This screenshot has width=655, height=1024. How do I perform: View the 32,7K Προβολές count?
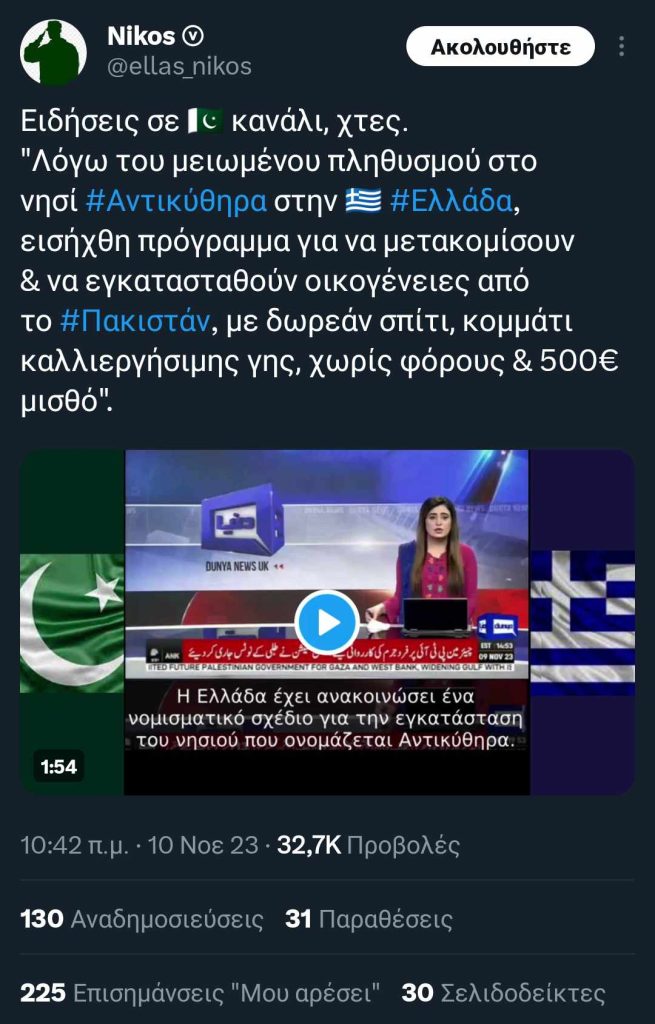click(x=368, y=845)
